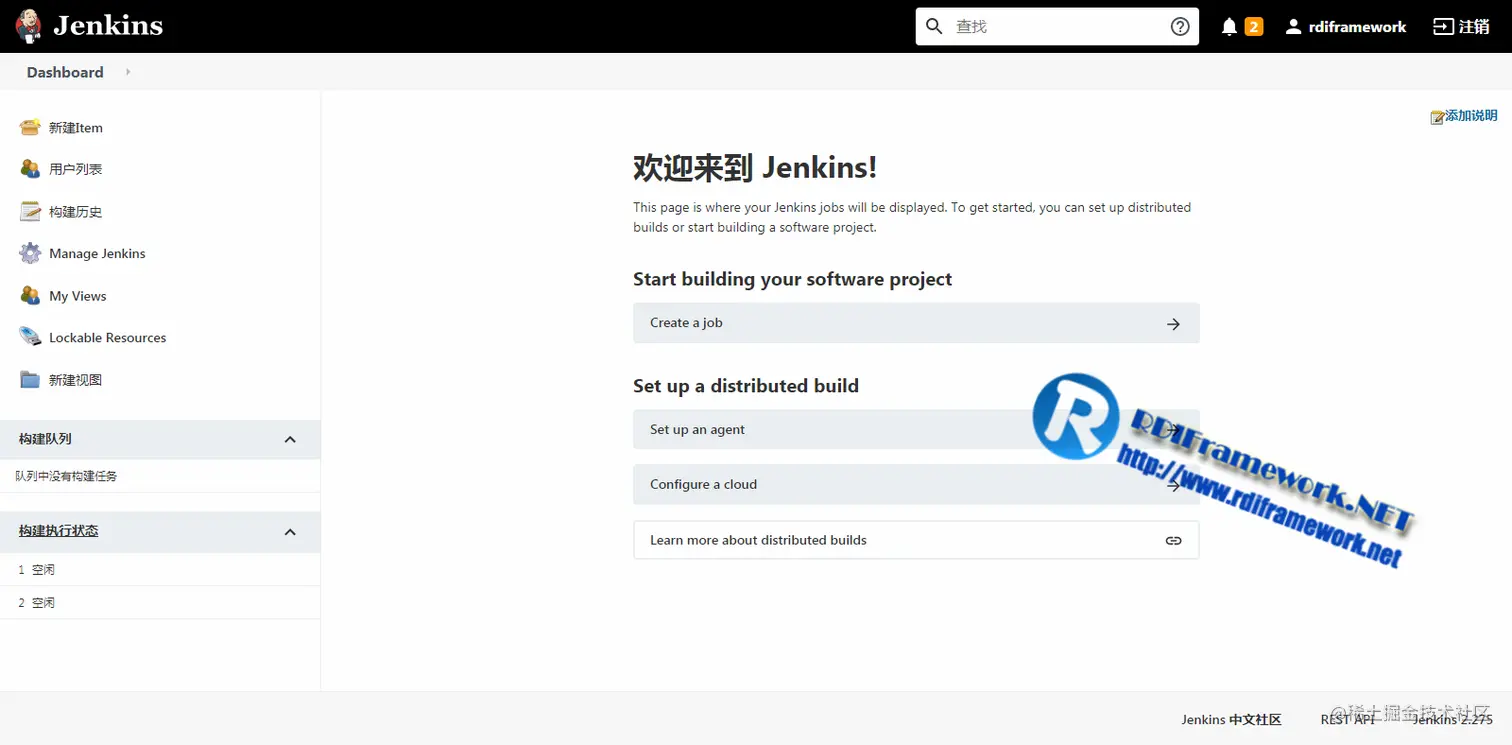
Task: Open the notifications bell showing 2
Action: (1241, 26)
